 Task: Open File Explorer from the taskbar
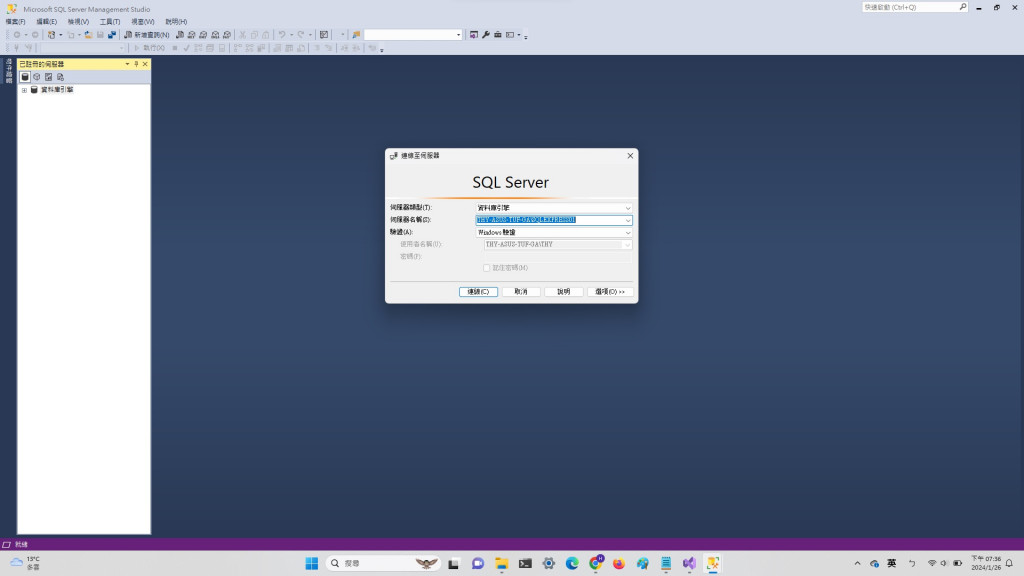[502, 563]
